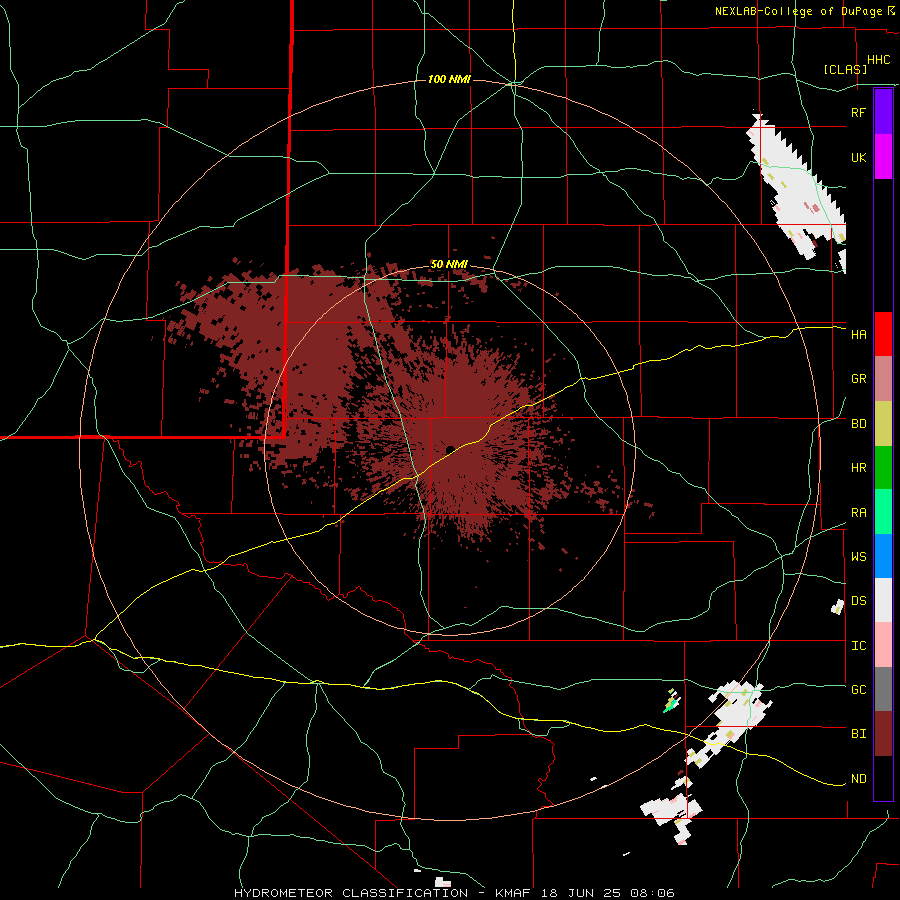Select the 'RA' legend label
Viewport: 900px width, 900px height.
coord(858,513)
